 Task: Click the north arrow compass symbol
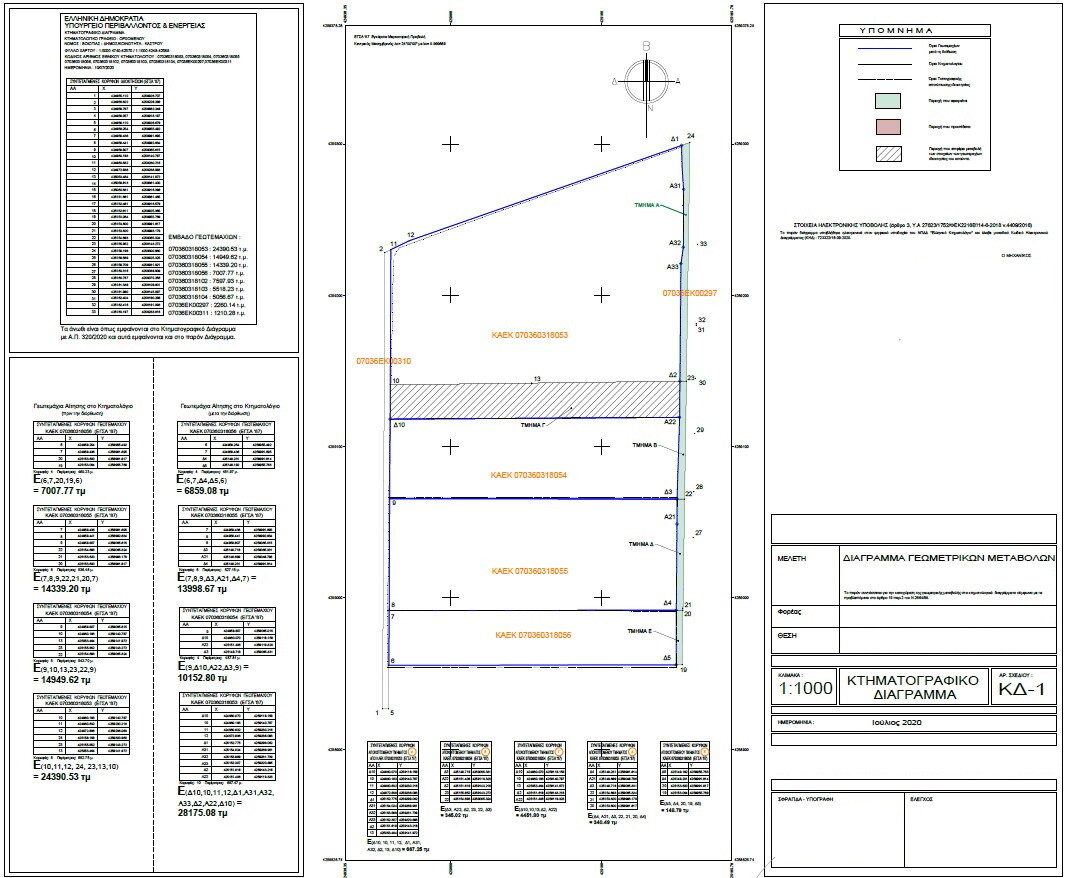[x=647, y=80]
